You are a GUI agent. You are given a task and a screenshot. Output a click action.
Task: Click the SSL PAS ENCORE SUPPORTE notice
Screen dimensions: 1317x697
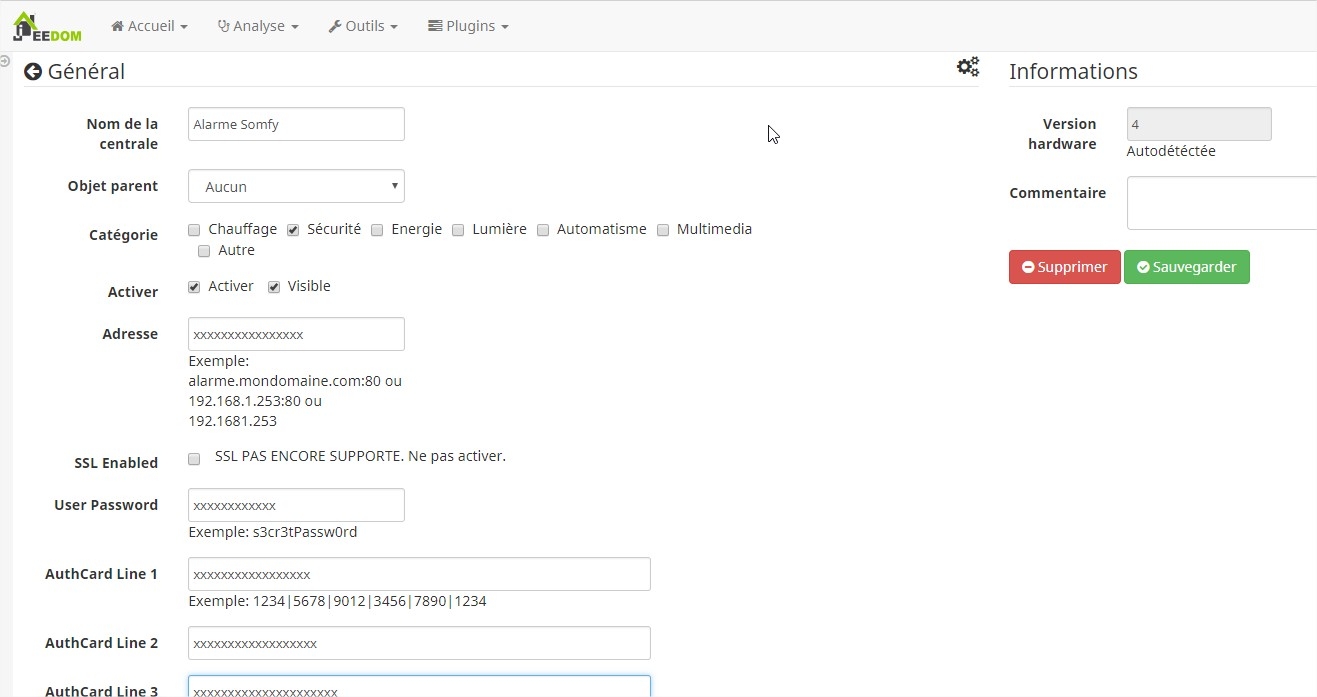(360, 456)
